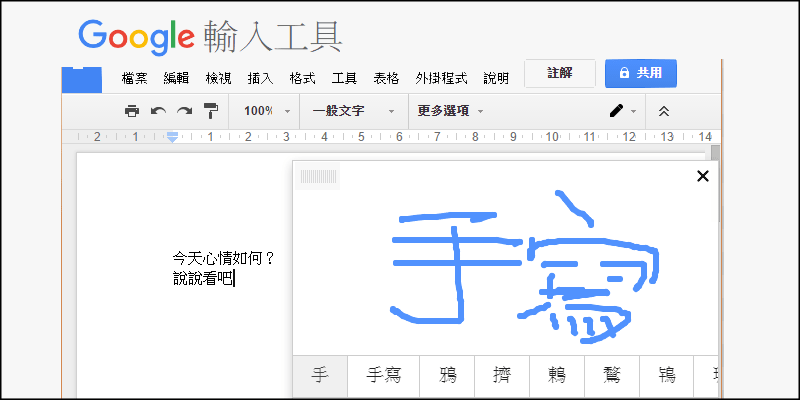Click the text line 說說看吧
Viewport: 800px width, 400px height.
(203, 279)
